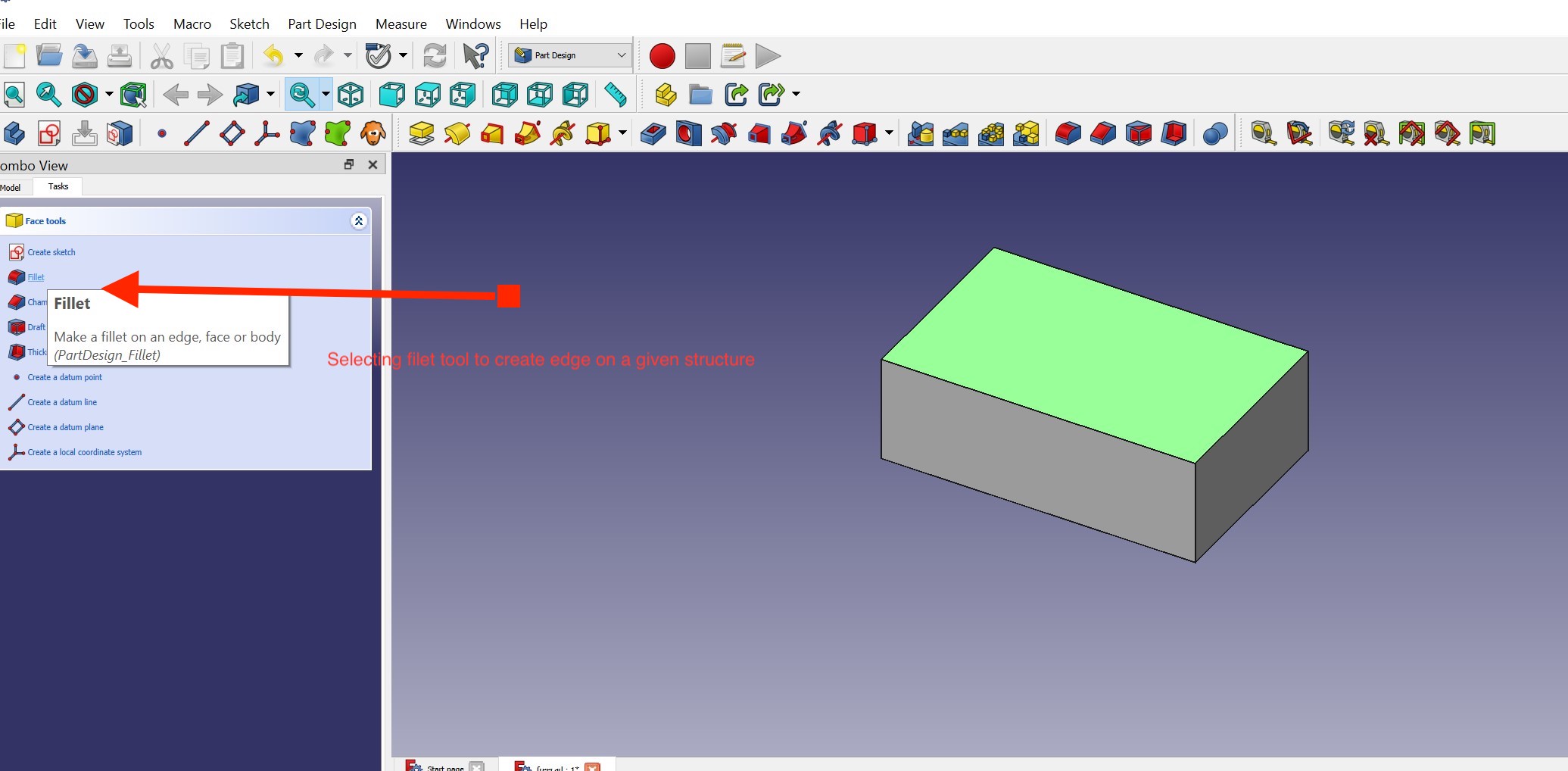Viewport: 1568px width, 771px height.
Task: Undo the last action
Action: [273, 55]
